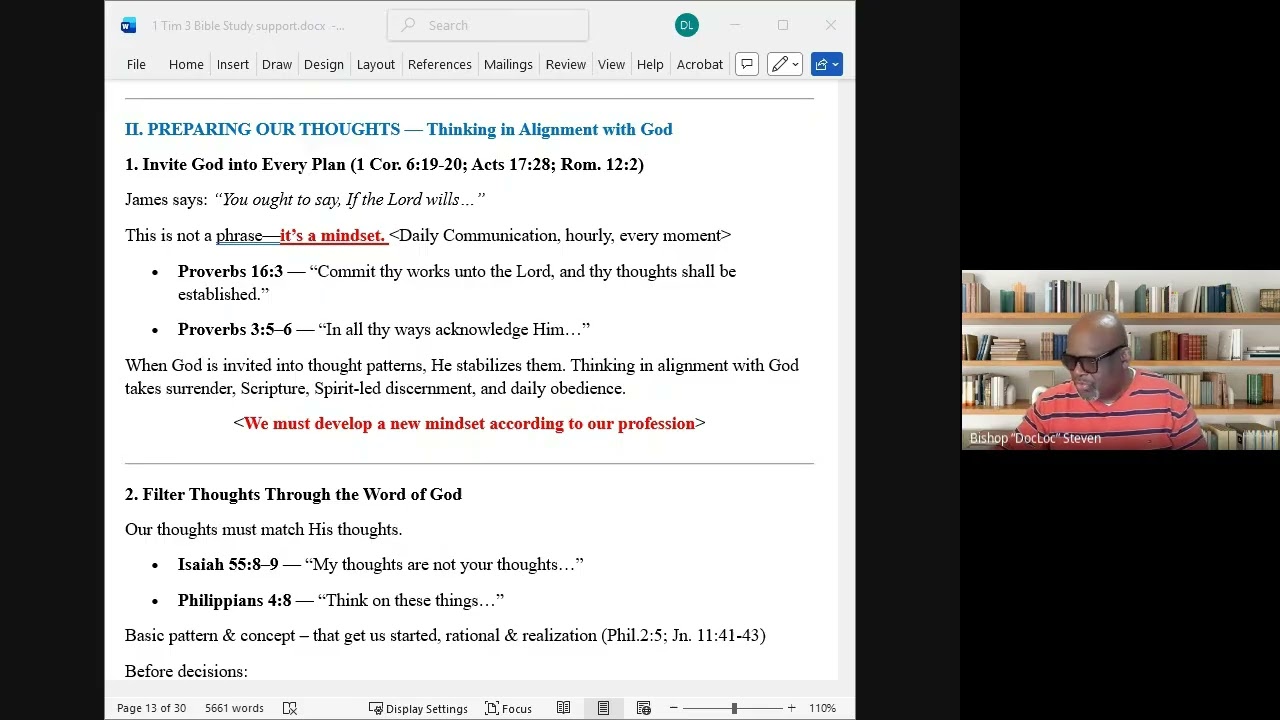Image resolution: width=1280 pixels, height=720 pixels.
Task: Switch to the Insert ribbon tab
Action: tap(233, 64)
